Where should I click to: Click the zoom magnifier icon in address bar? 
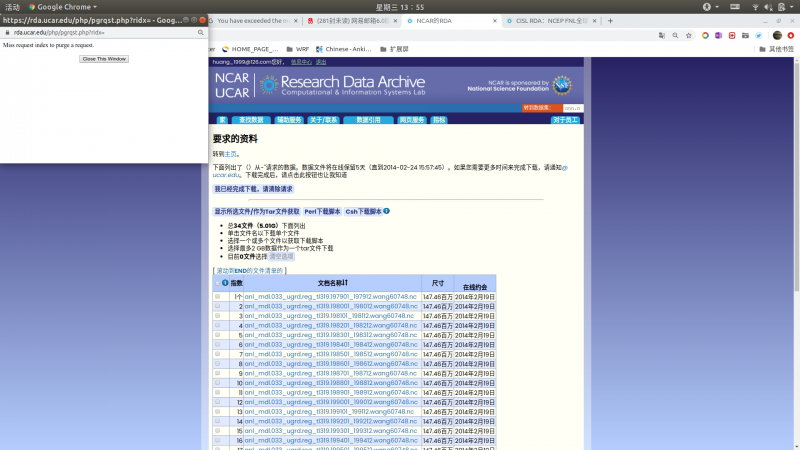tap(676, 34)
